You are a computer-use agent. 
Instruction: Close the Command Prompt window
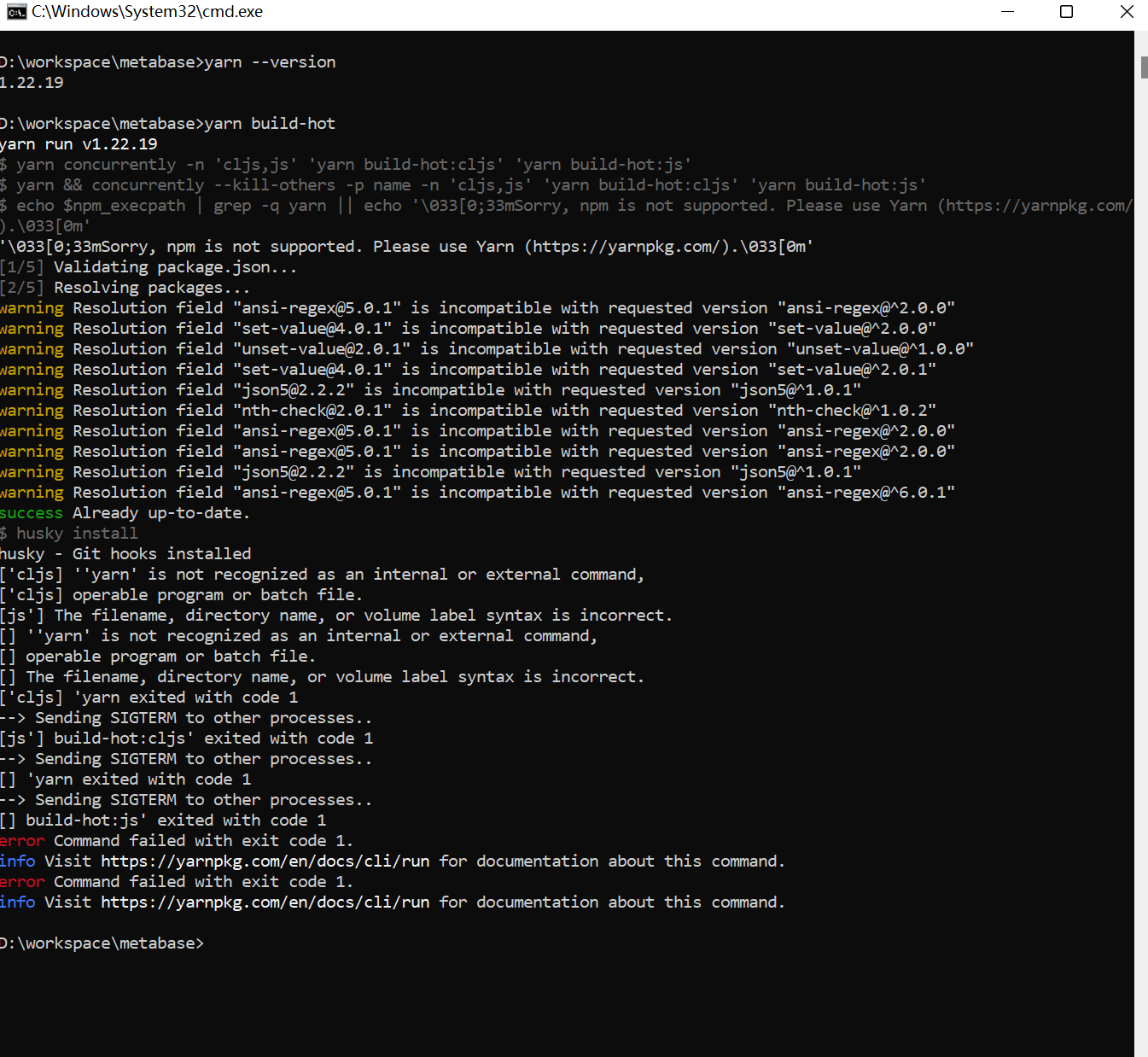[x=1126, y=11]
